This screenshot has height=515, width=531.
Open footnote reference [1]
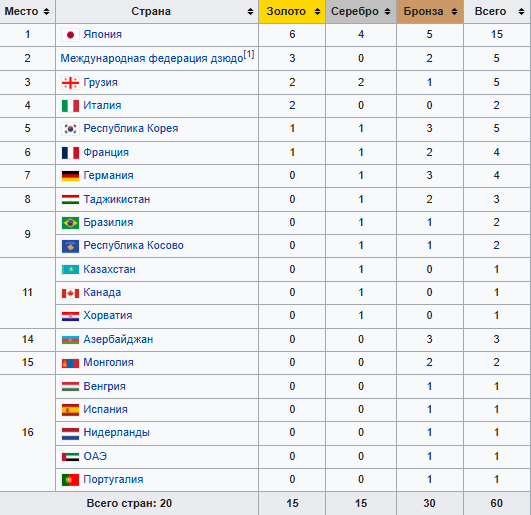[249, 54]
